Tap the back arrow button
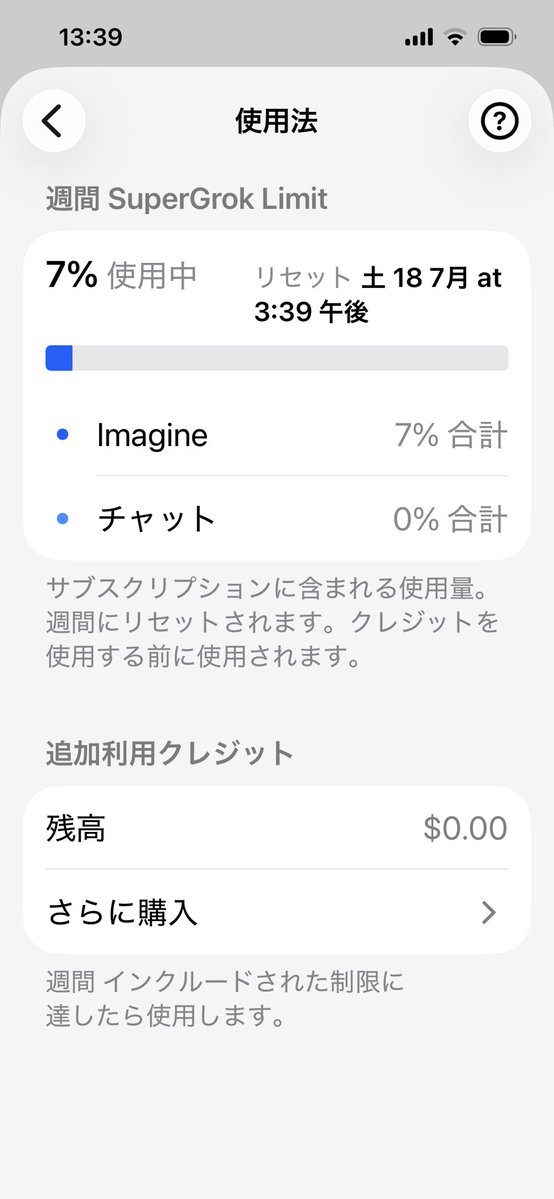Screen dimensions: 554x1199 54,121
